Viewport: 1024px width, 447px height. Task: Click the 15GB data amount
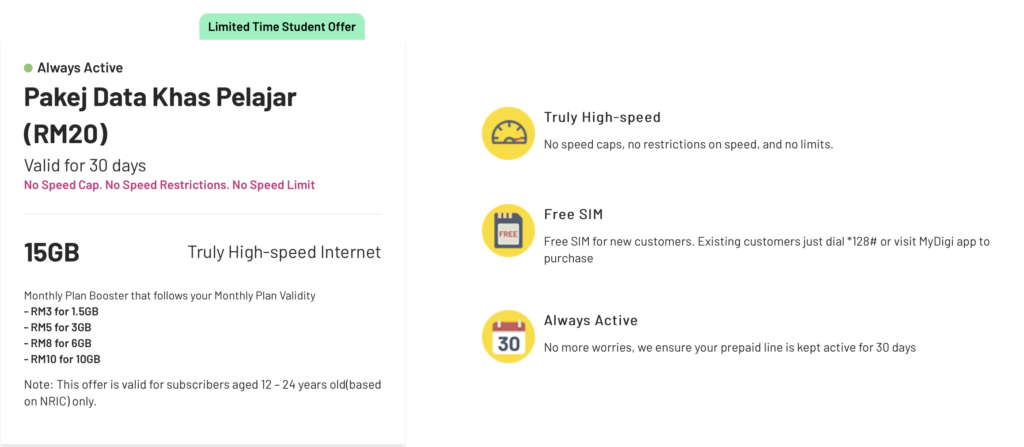coord(52,252)
